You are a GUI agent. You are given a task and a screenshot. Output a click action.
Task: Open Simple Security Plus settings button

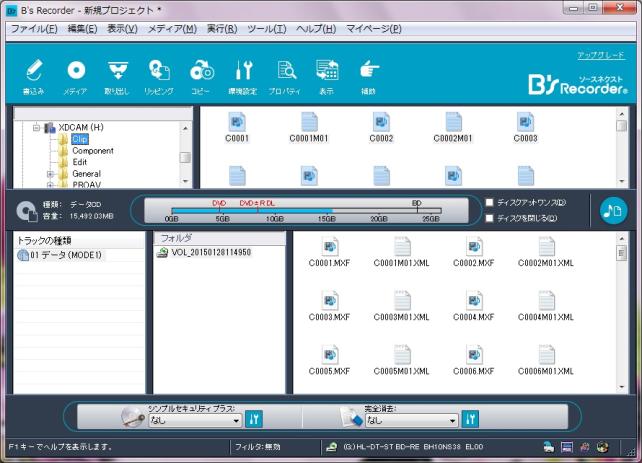pyautogui.click(x=254, y=419)
